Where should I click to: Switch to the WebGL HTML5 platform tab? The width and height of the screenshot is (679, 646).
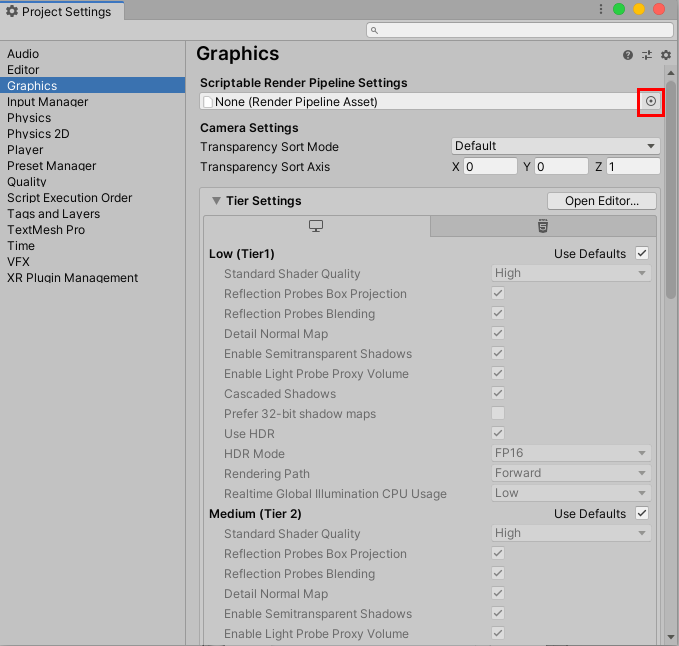(542, 226)
